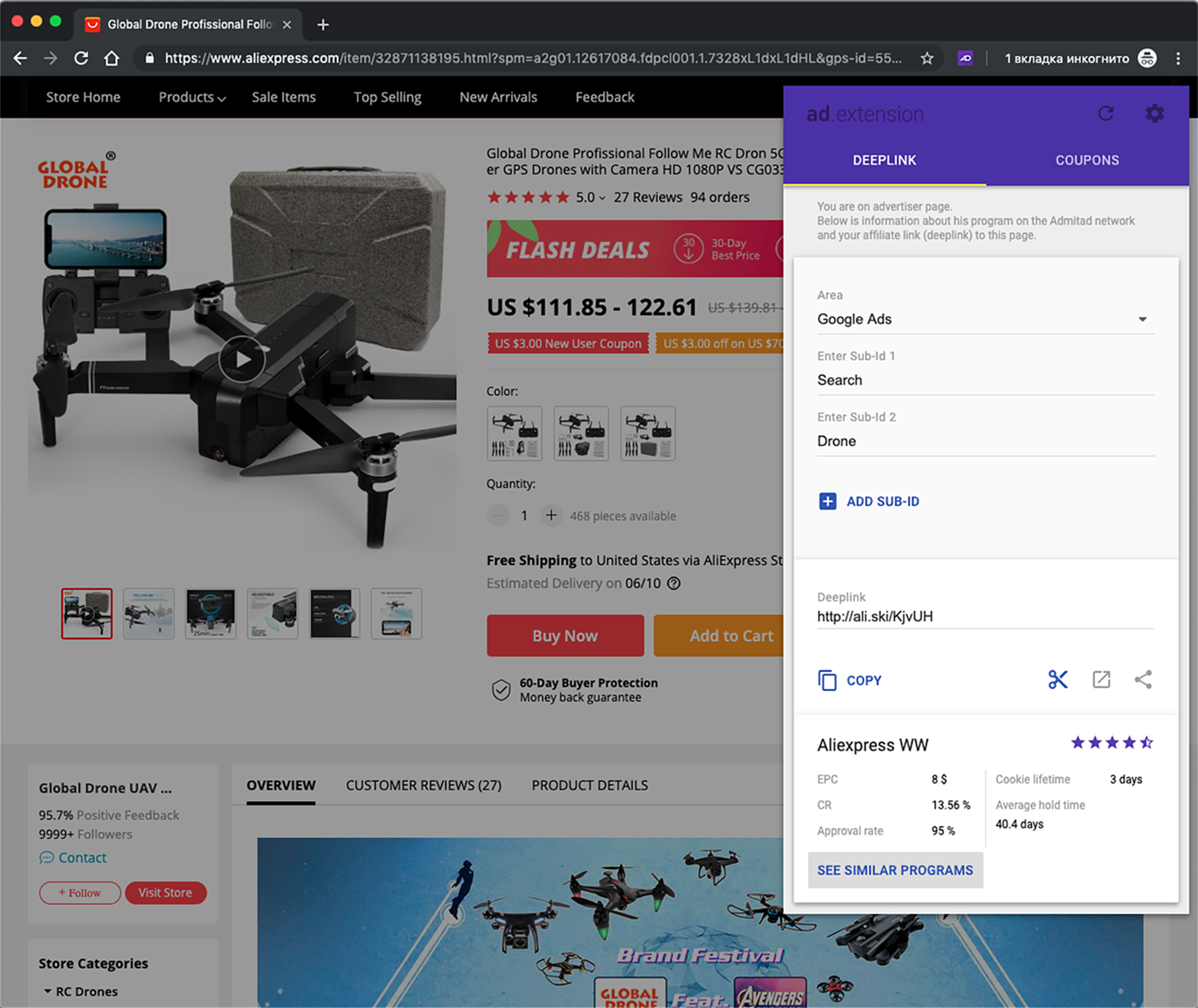The width and height of the screenshot is (1198, 1008).
Task: Open Sale Items menu item
Action: [284, 97]
